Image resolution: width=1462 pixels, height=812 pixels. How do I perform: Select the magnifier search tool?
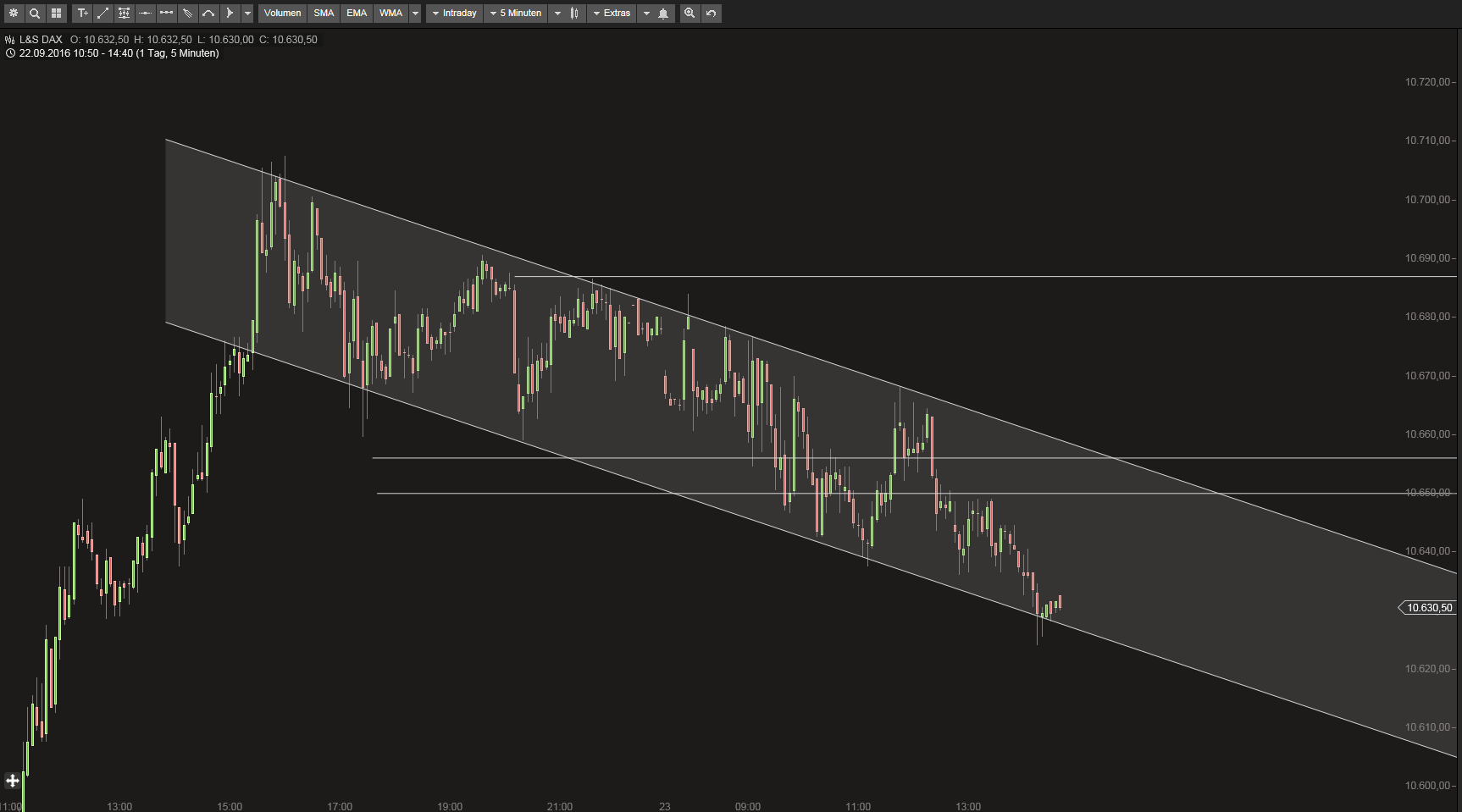coord(35,13)
